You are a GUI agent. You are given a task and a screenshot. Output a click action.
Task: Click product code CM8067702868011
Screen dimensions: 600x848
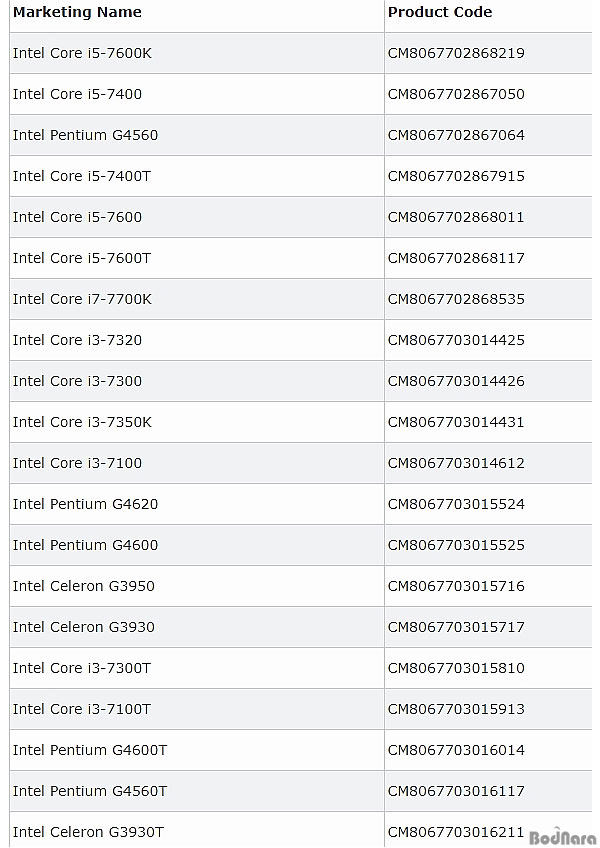[456, 217]
